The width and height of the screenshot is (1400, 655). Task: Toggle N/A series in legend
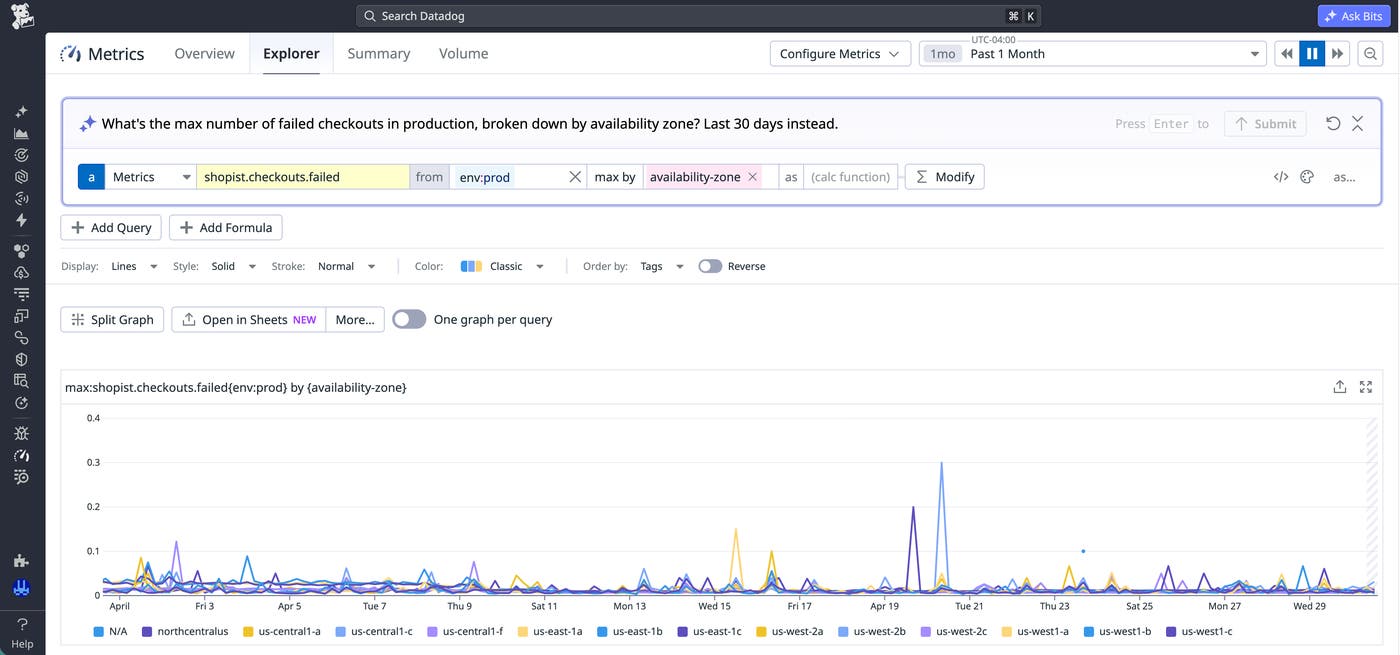[x=110, y=632]
